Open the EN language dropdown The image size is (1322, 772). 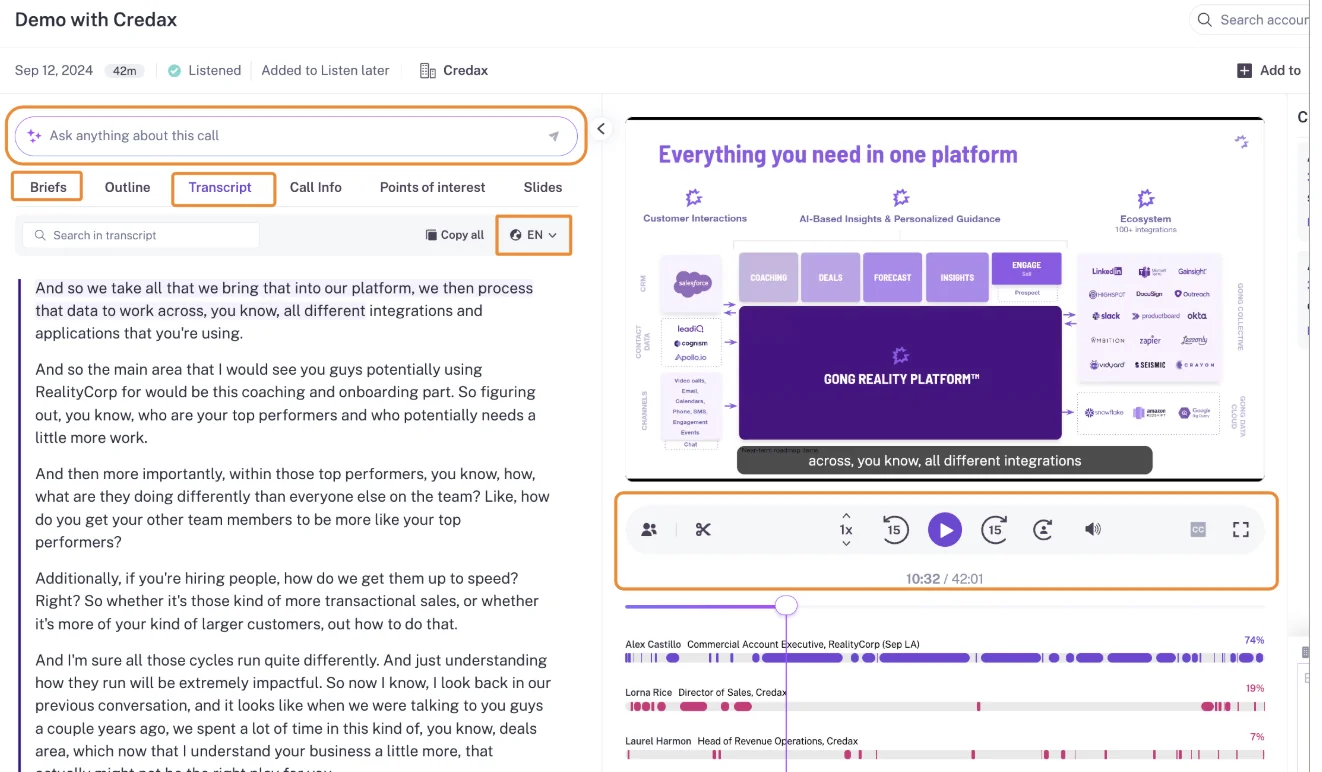click(534, 235)
